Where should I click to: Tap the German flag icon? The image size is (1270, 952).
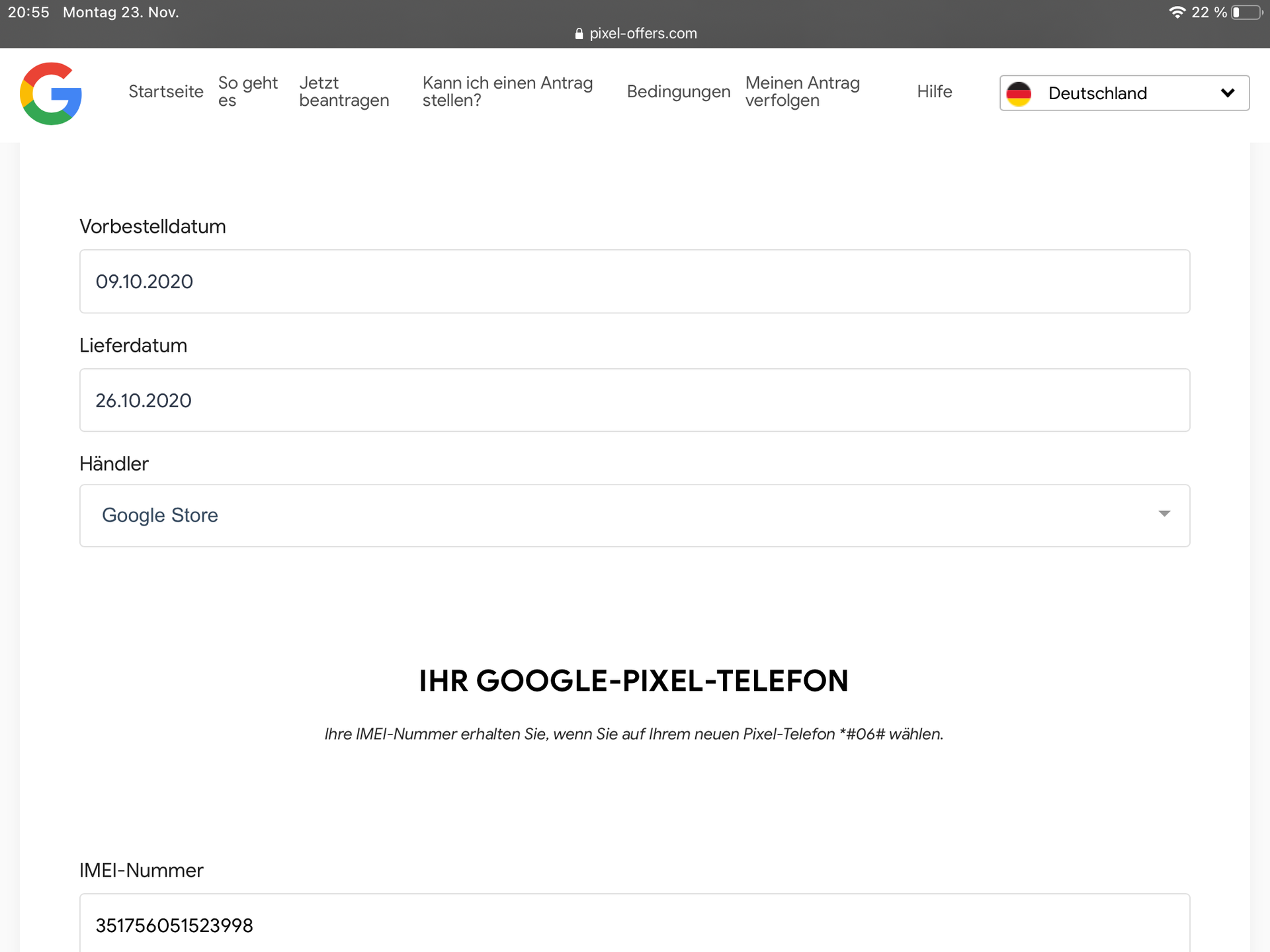[1019, 93]
